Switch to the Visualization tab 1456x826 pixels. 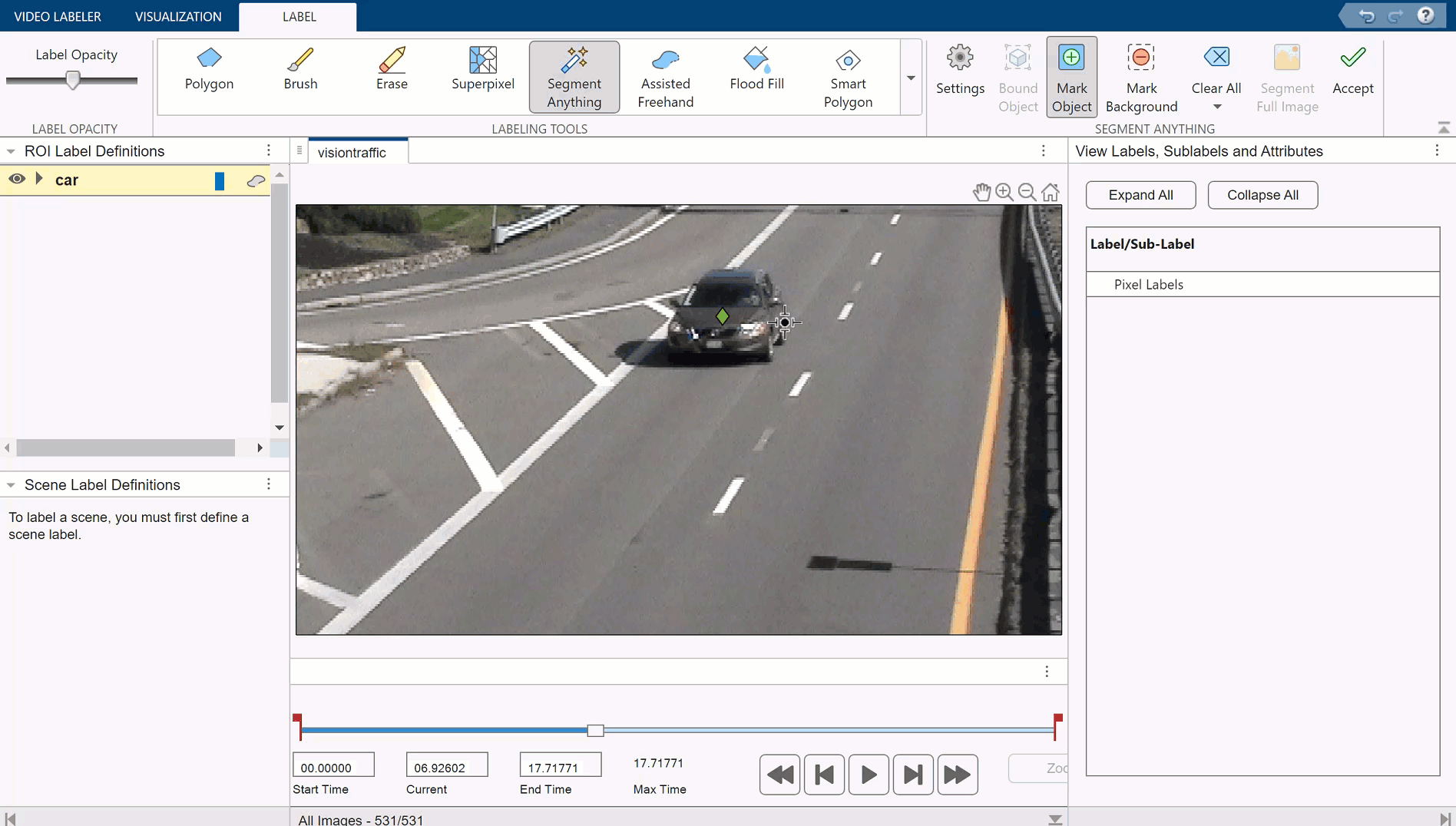point(178,16)
